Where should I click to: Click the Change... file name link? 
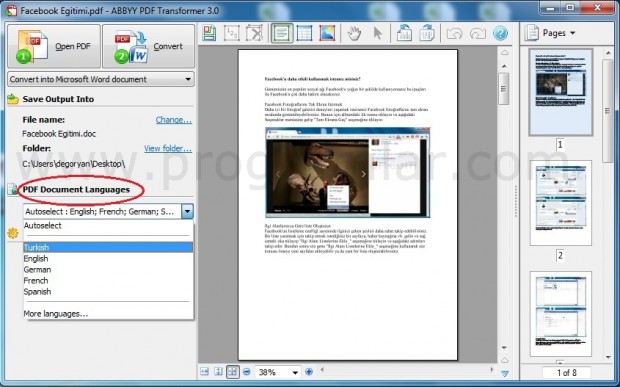pos(174,119)
